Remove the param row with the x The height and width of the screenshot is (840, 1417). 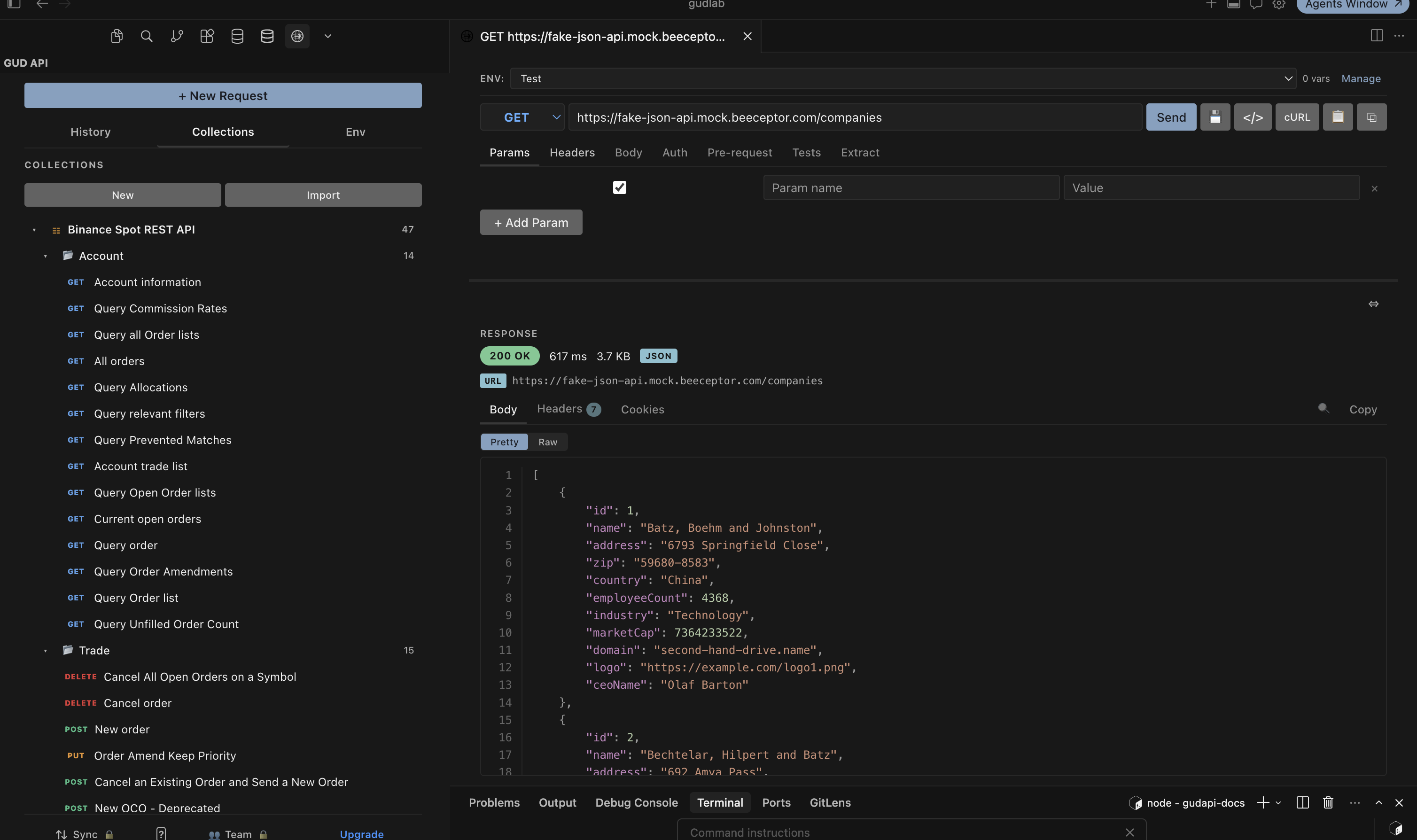click(x=1375, y=188)
